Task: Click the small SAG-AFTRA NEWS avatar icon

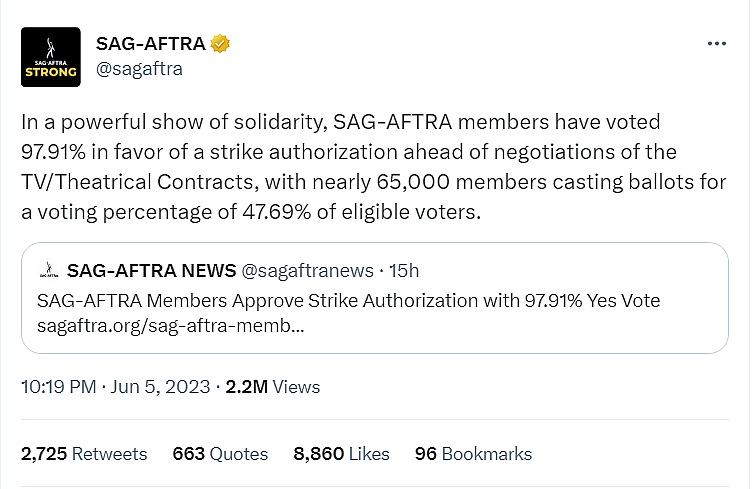Action: click(x=47, y=271)
